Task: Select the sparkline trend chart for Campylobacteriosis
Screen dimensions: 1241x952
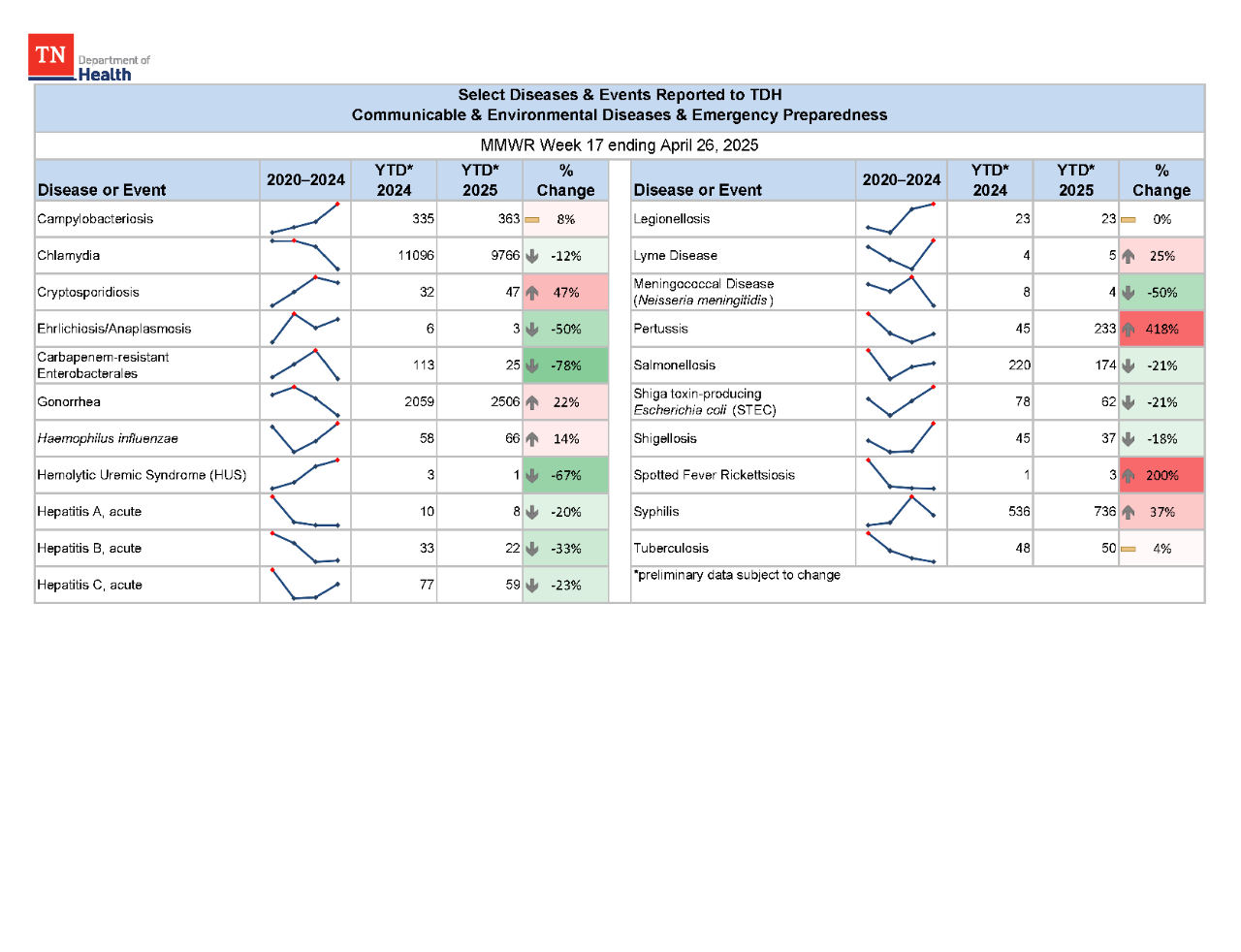Action: pos(304,219)
